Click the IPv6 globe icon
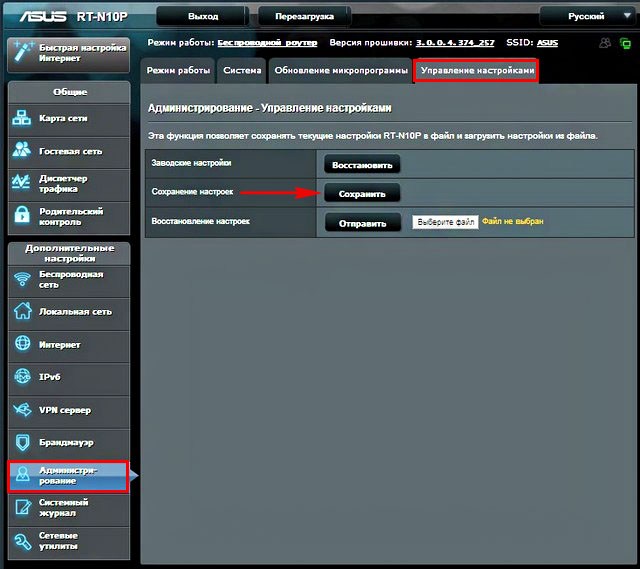 coord(22,376)
